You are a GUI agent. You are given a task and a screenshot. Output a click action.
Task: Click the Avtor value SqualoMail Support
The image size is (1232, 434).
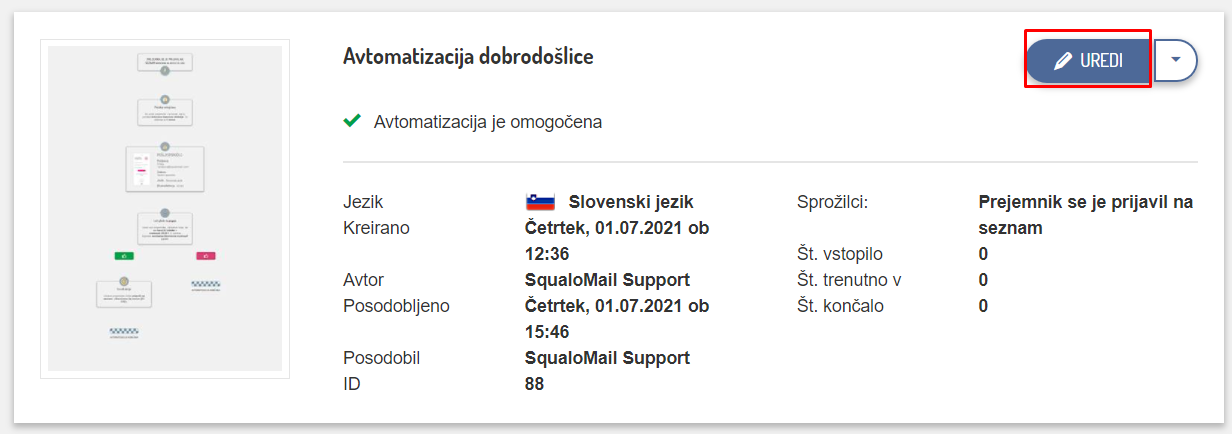(x=607, y=280)
